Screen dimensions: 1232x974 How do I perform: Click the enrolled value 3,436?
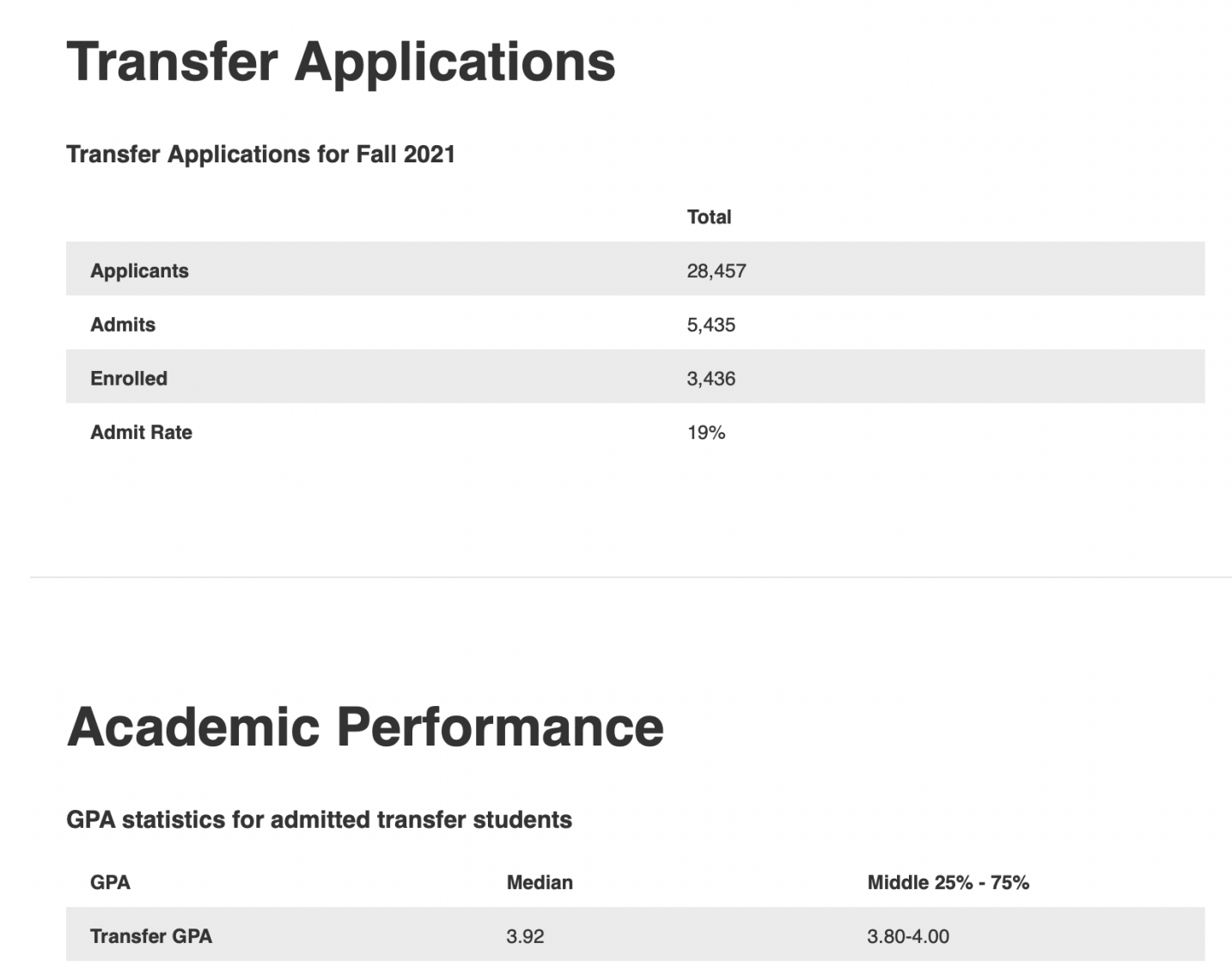point(711,379)
